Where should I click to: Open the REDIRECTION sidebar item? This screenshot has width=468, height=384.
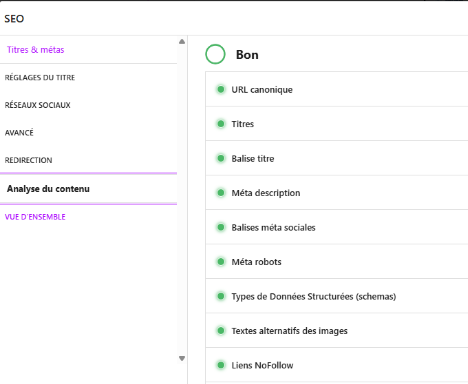tap(28, 160)
